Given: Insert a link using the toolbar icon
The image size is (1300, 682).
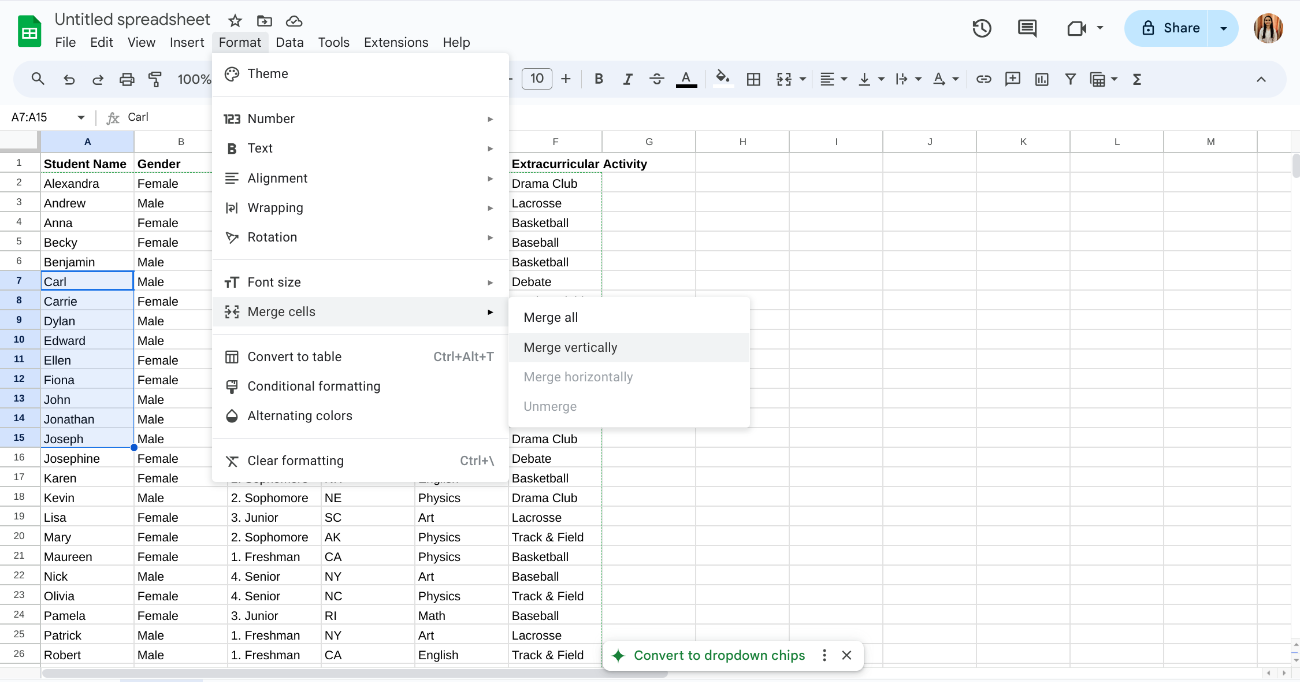Looking at the screenshot, I should click(x=987, y=78).
